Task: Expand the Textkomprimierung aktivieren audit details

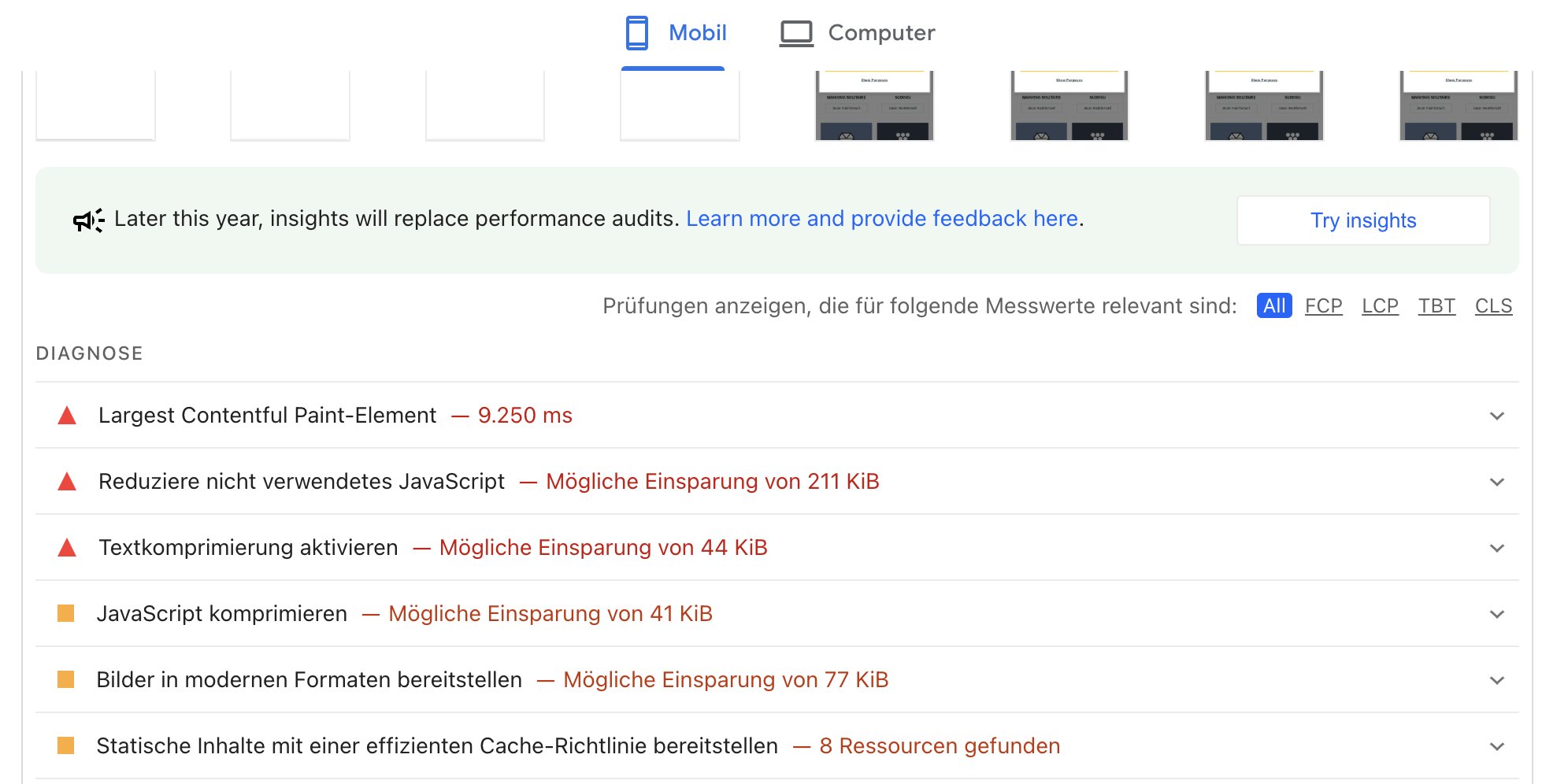Action: point(1496,547)
